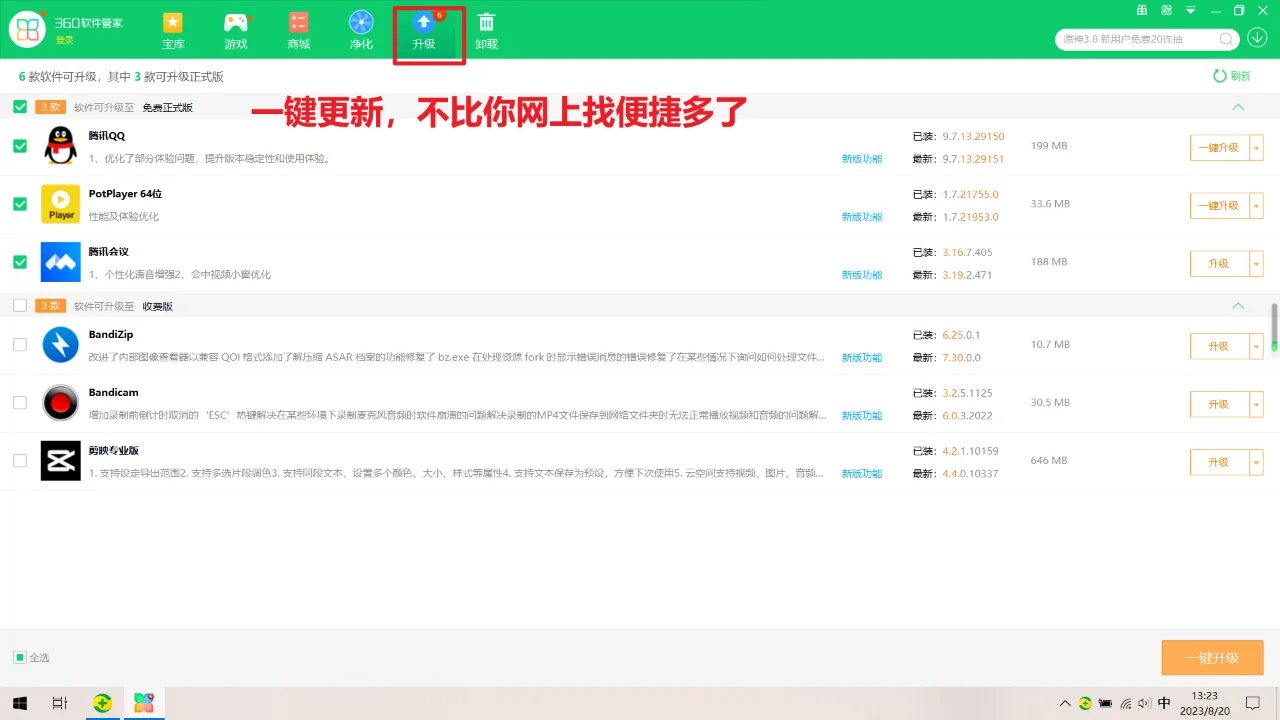Open 新版功能 link for BandiZip
1280x720 pixels.
(x=862, y=358)
